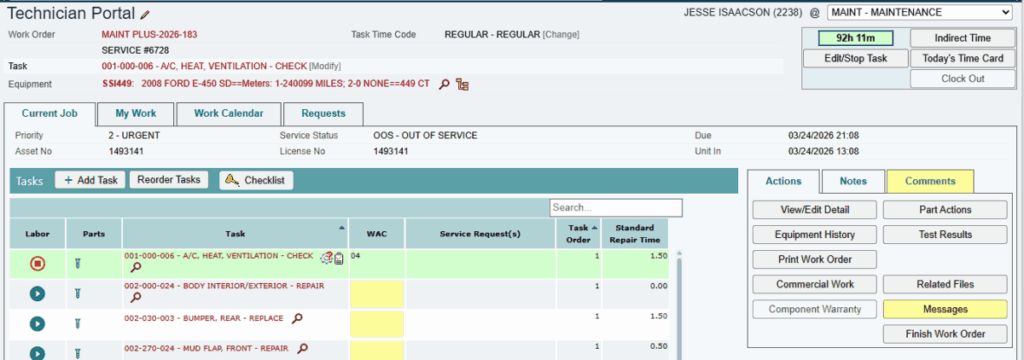This screenshot has width=1024, height=360.
Task: Open the MAINT - MAINTENANCE location dropdown
Action: 920,12
